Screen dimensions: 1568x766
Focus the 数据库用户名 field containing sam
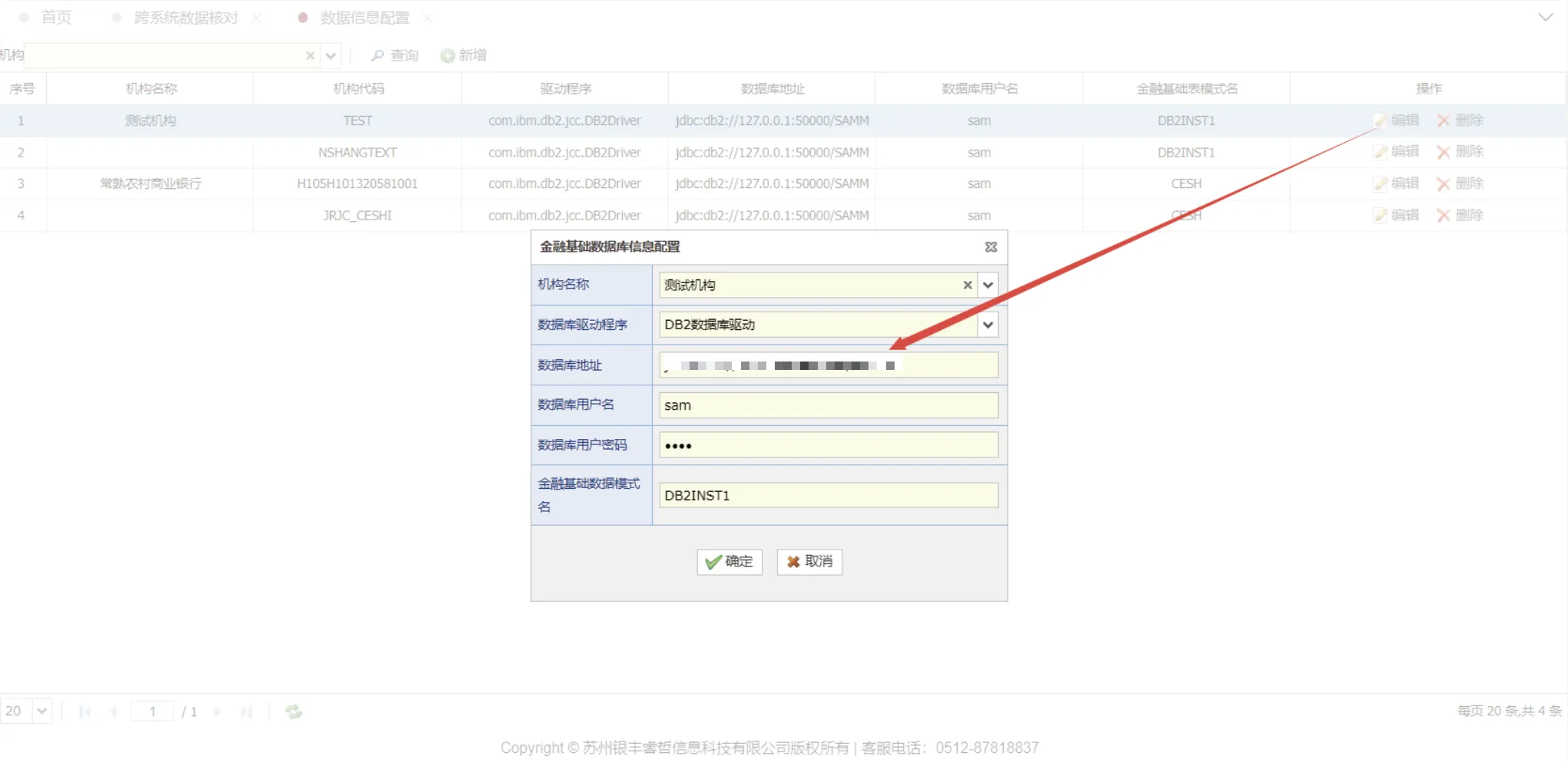(828, 405)
